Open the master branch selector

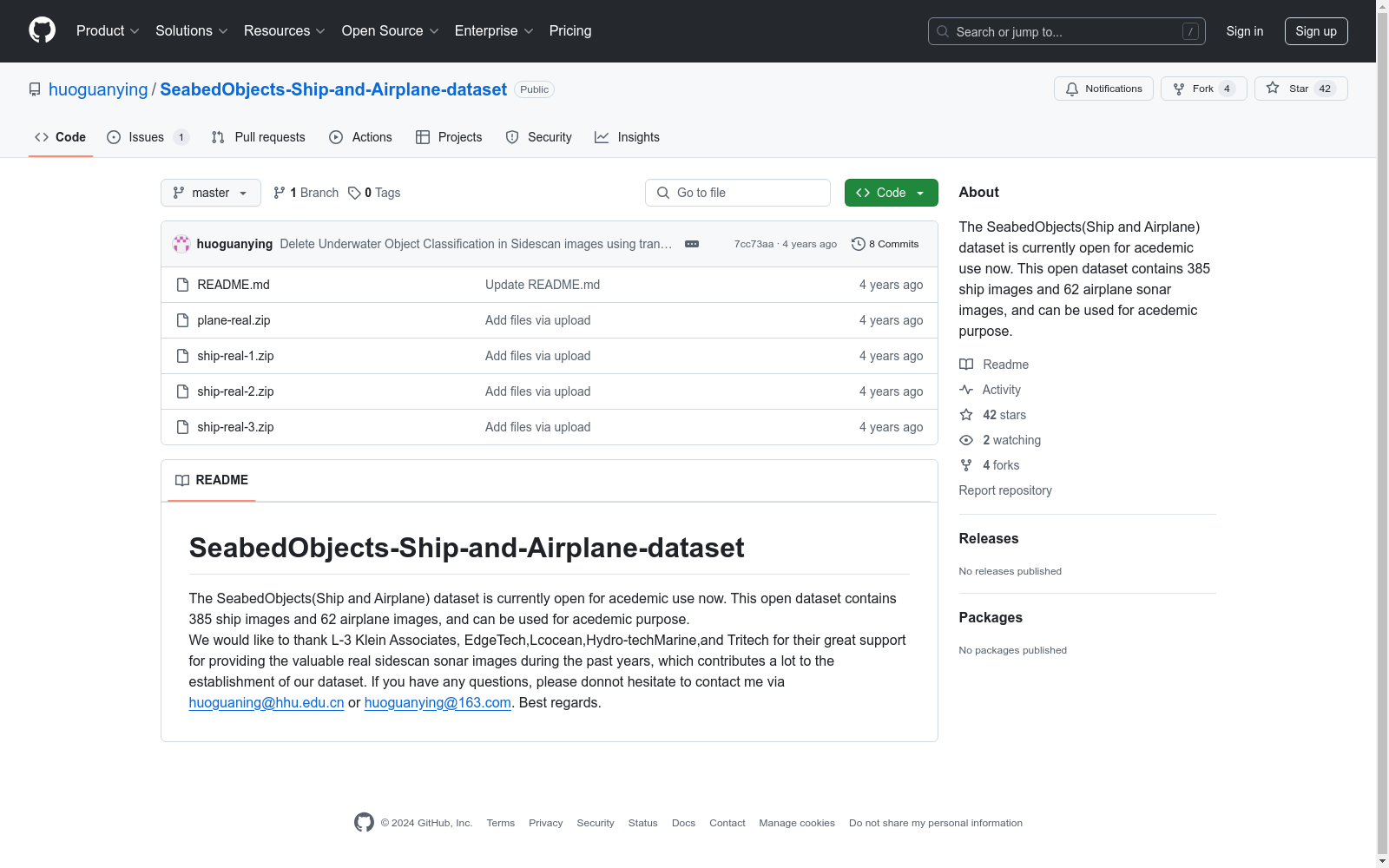click(211, 193)
